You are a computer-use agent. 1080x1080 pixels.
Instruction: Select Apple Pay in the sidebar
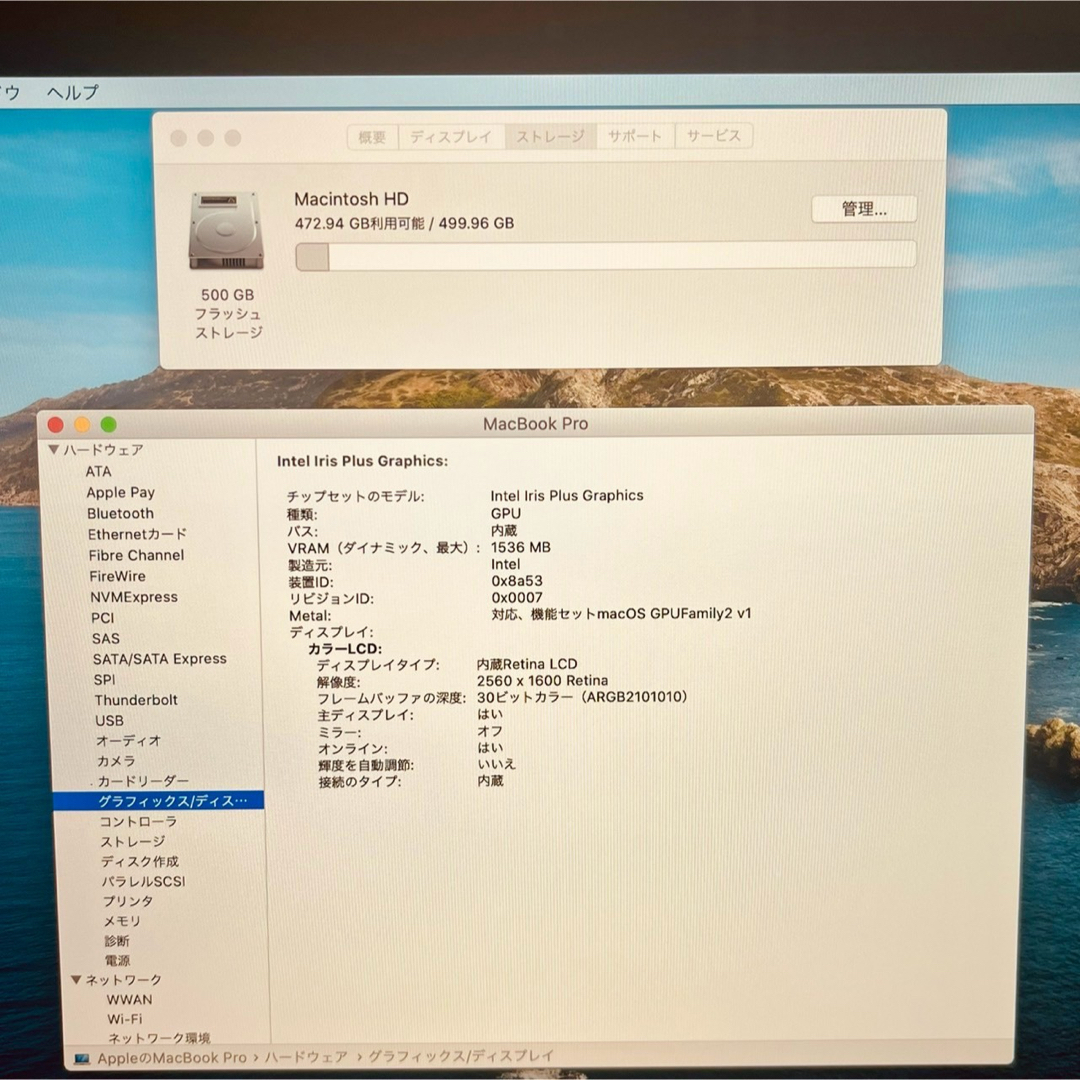click(121, 492)
